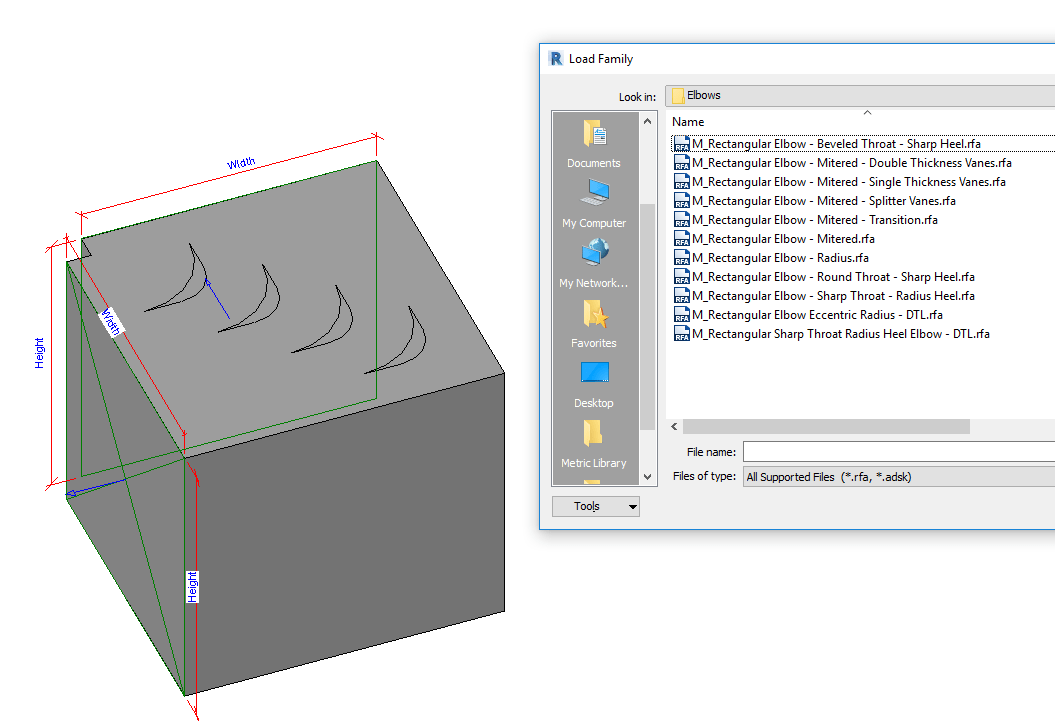Screen dimensions: 1055x721
Task: Click top Width dimension label on model
Action: coord(241,163)
